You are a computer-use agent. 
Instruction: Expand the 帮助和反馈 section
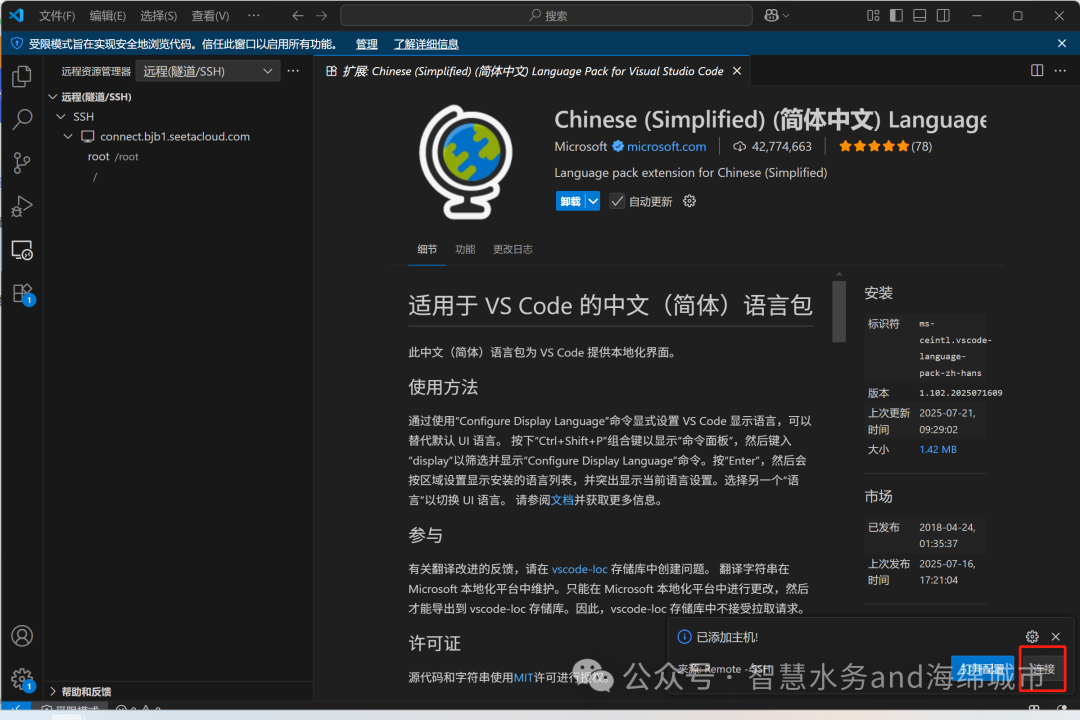(x=52, y=691)
